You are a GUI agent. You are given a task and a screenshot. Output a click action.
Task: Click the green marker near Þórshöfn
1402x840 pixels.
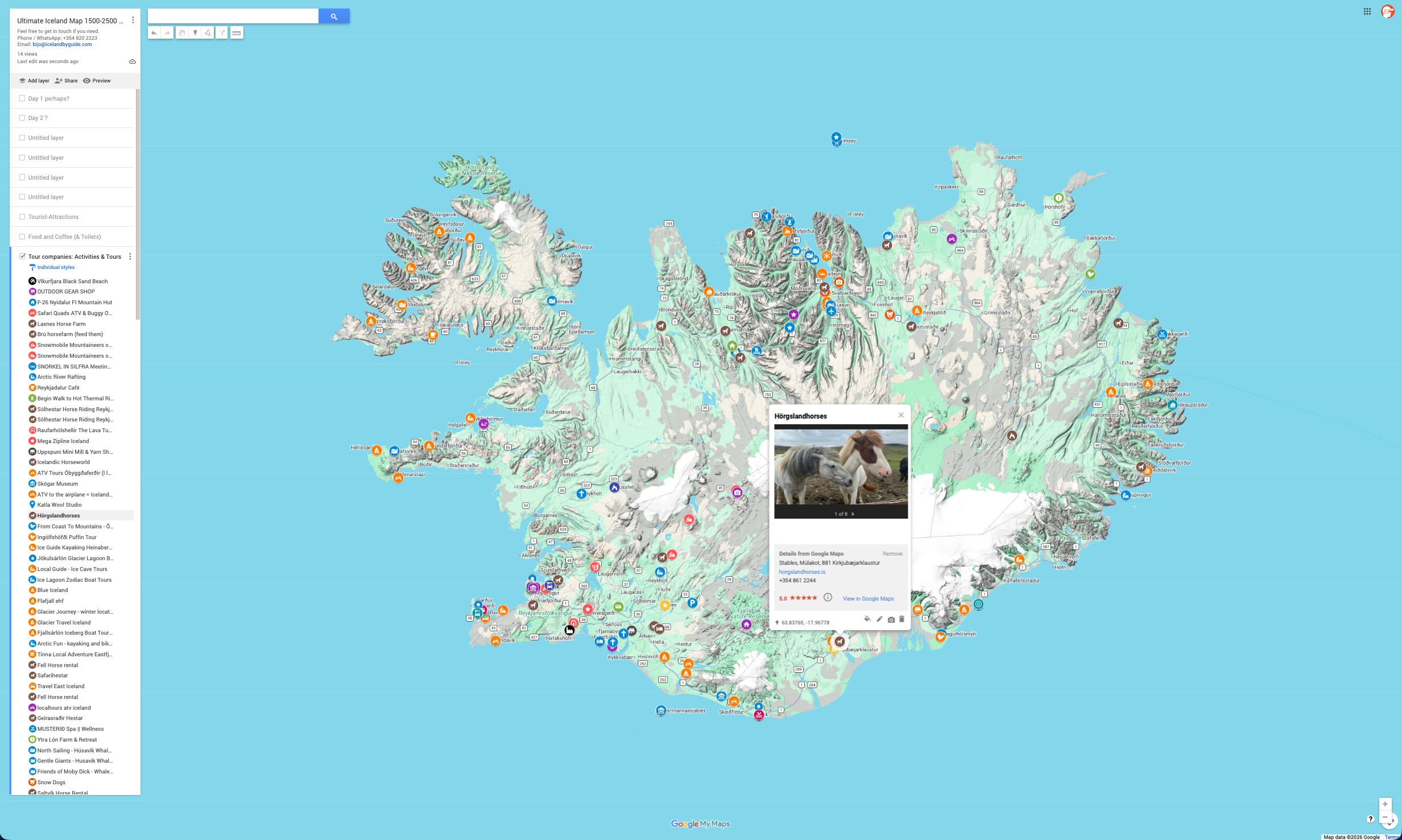click(x=1058, y=198)
